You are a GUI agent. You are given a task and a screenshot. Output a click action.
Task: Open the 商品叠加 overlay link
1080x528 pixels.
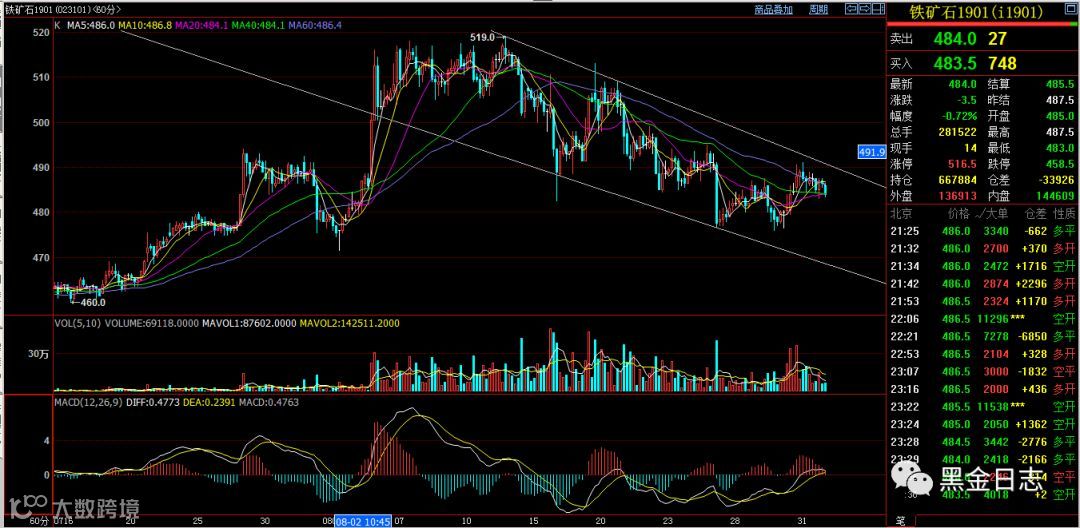pos(773,10)
